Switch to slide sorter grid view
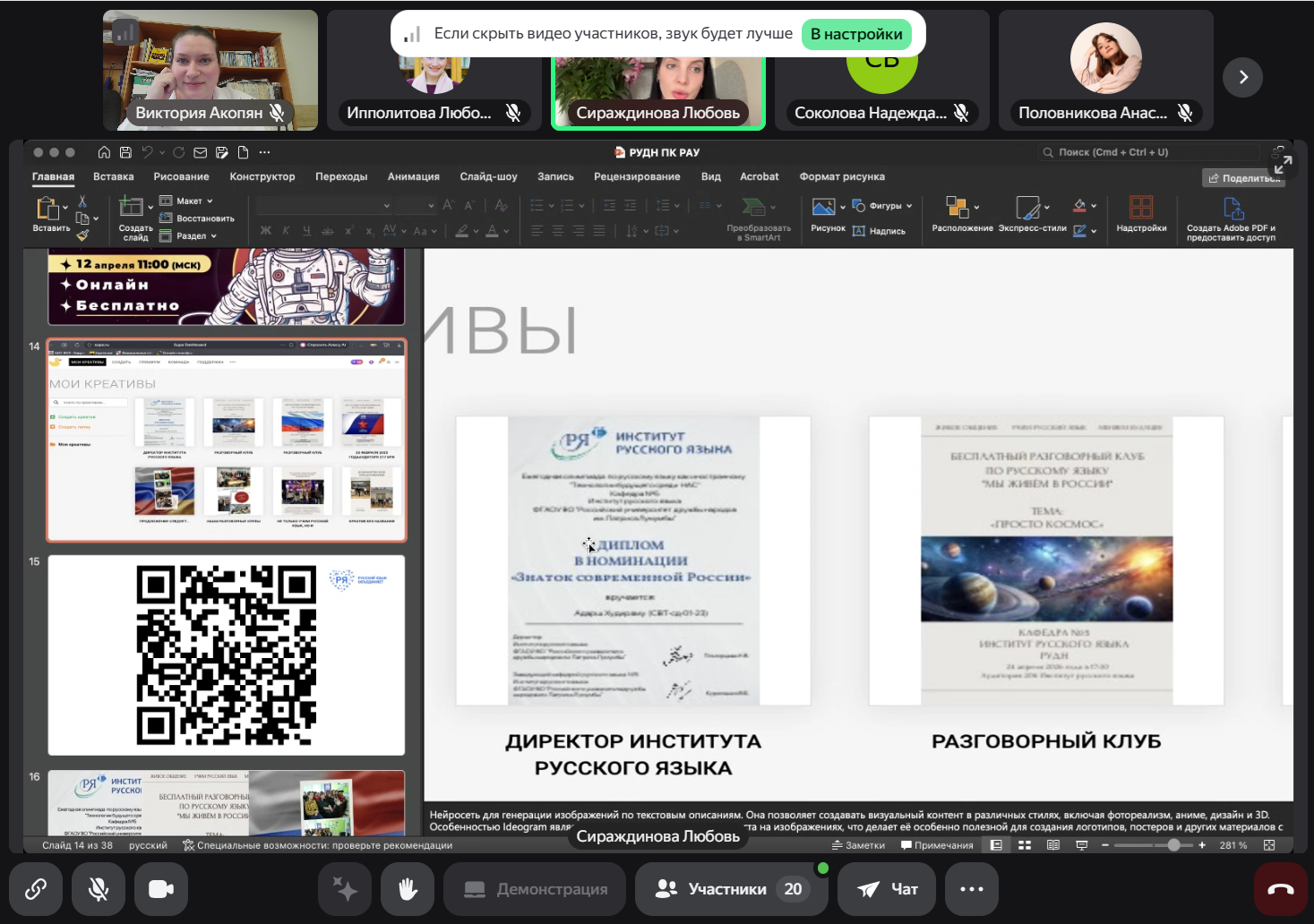Image resolution: width=1314 pixels, height=924 pixels. (x=1025, y=845)
